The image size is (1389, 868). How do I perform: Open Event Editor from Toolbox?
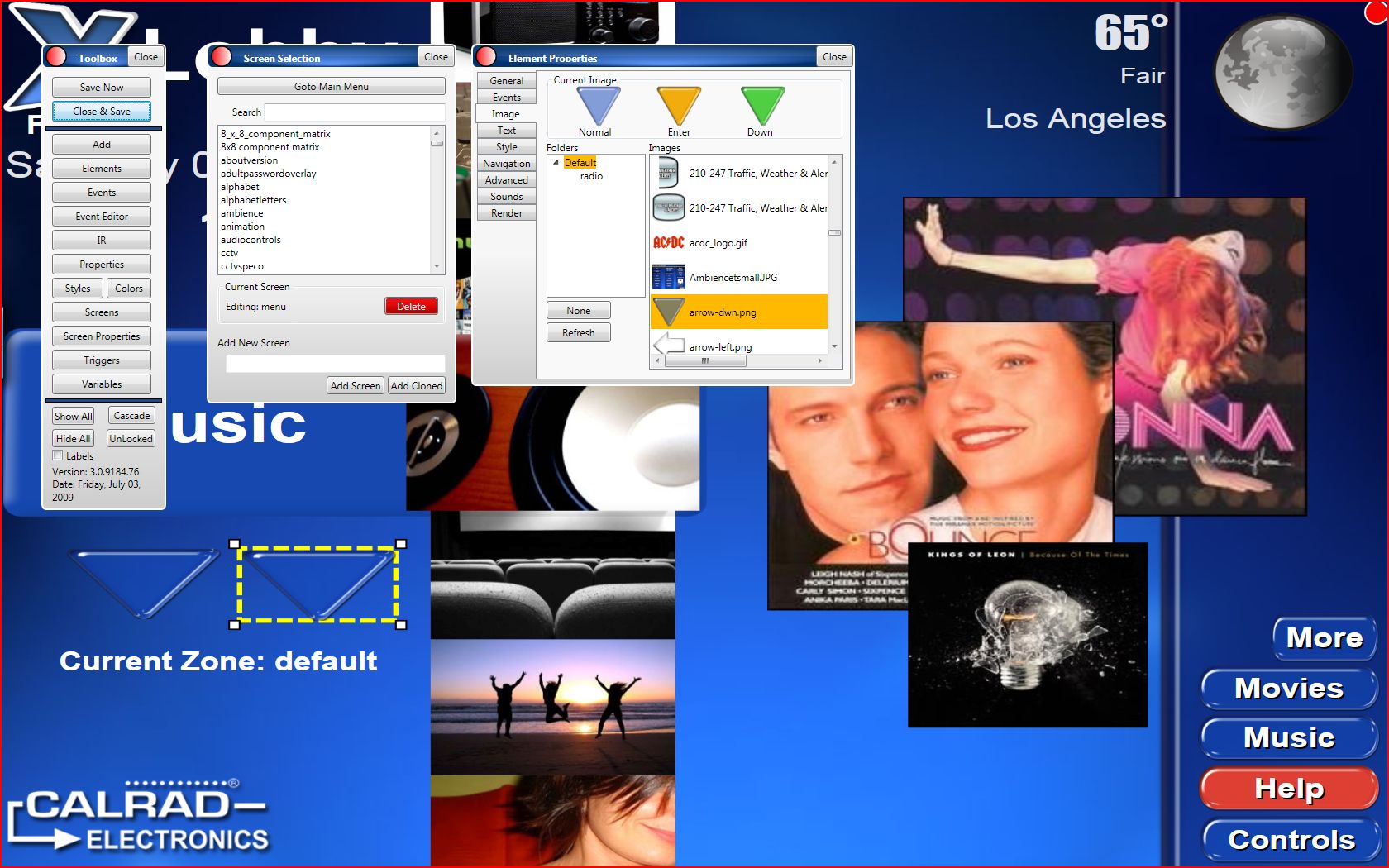coord(102,217)
